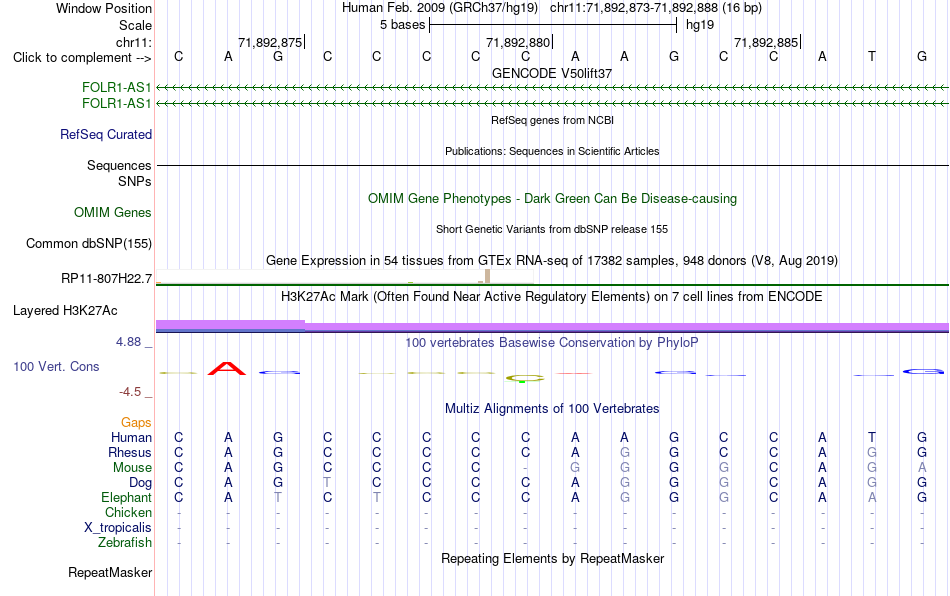This screenshot has width=950, height=596.
Task: Click the OMIM Genes track label
Action: tap(113, 213)
